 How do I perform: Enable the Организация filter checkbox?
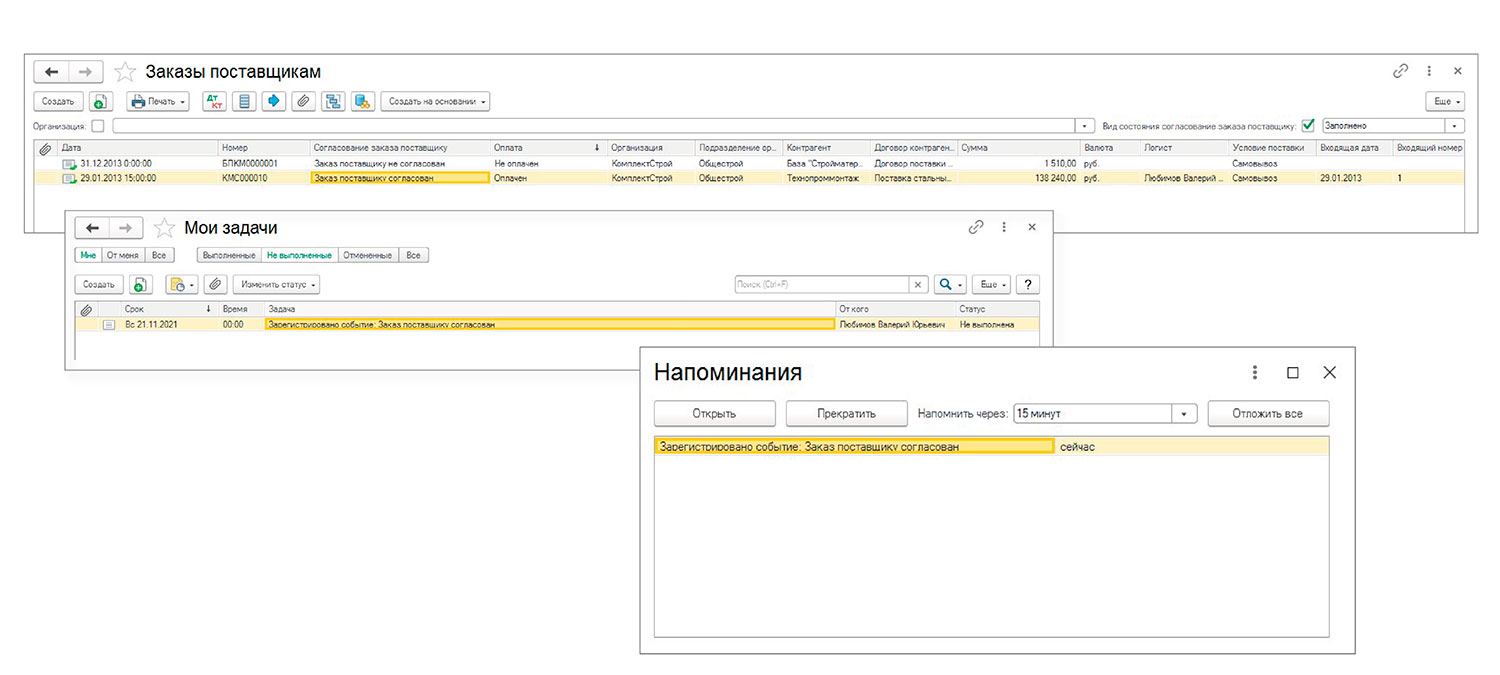tap(97, 126)
